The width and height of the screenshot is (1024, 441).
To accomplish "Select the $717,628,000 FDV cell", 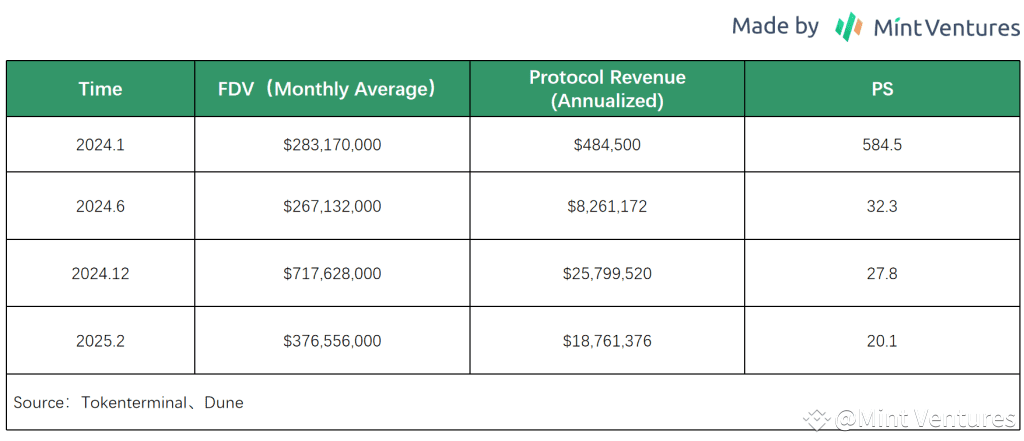I will 332,273.
